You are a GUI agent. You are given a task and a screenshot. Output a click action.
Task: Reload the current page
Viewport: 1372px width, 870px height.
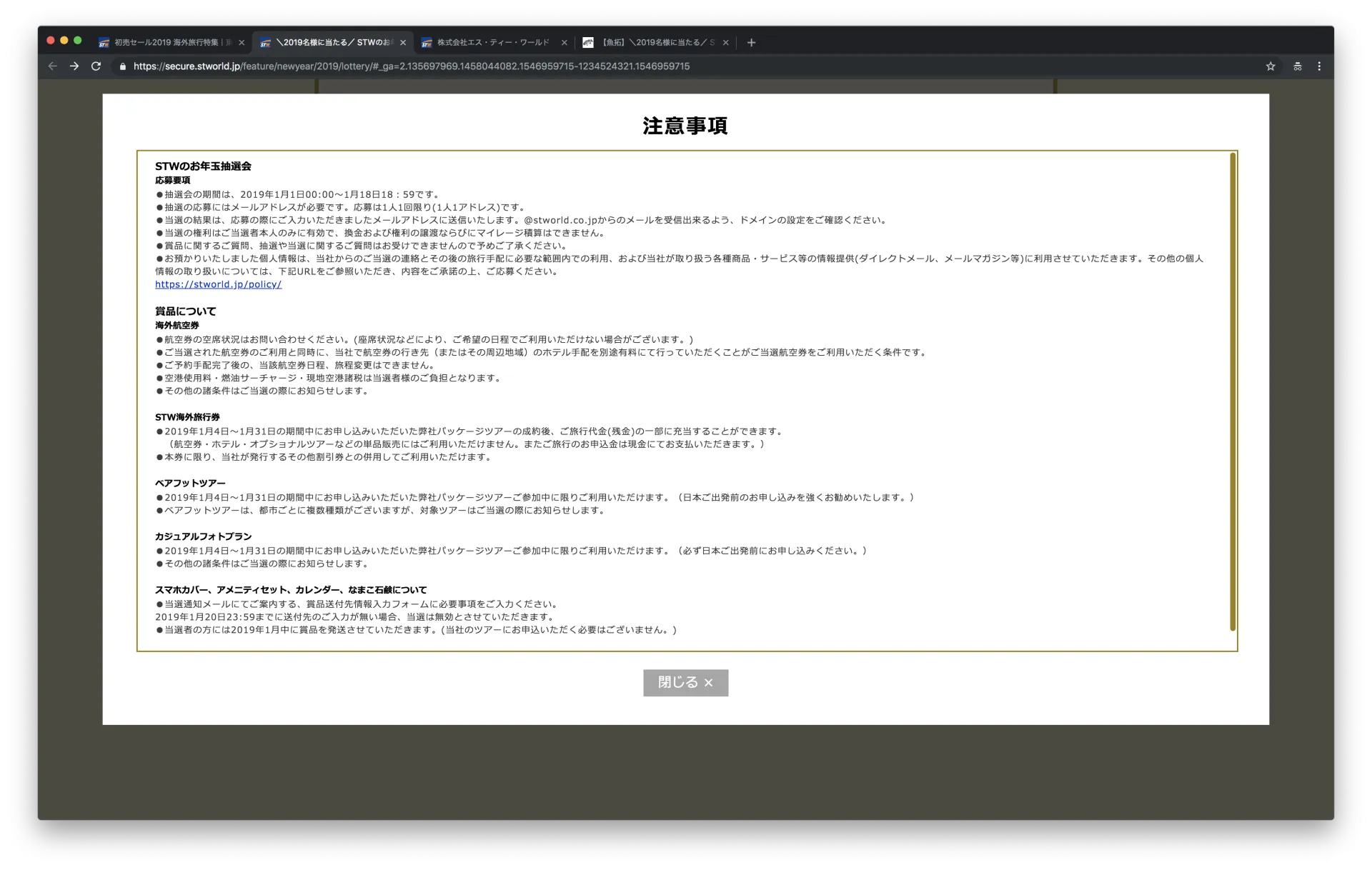pos(96,66)
